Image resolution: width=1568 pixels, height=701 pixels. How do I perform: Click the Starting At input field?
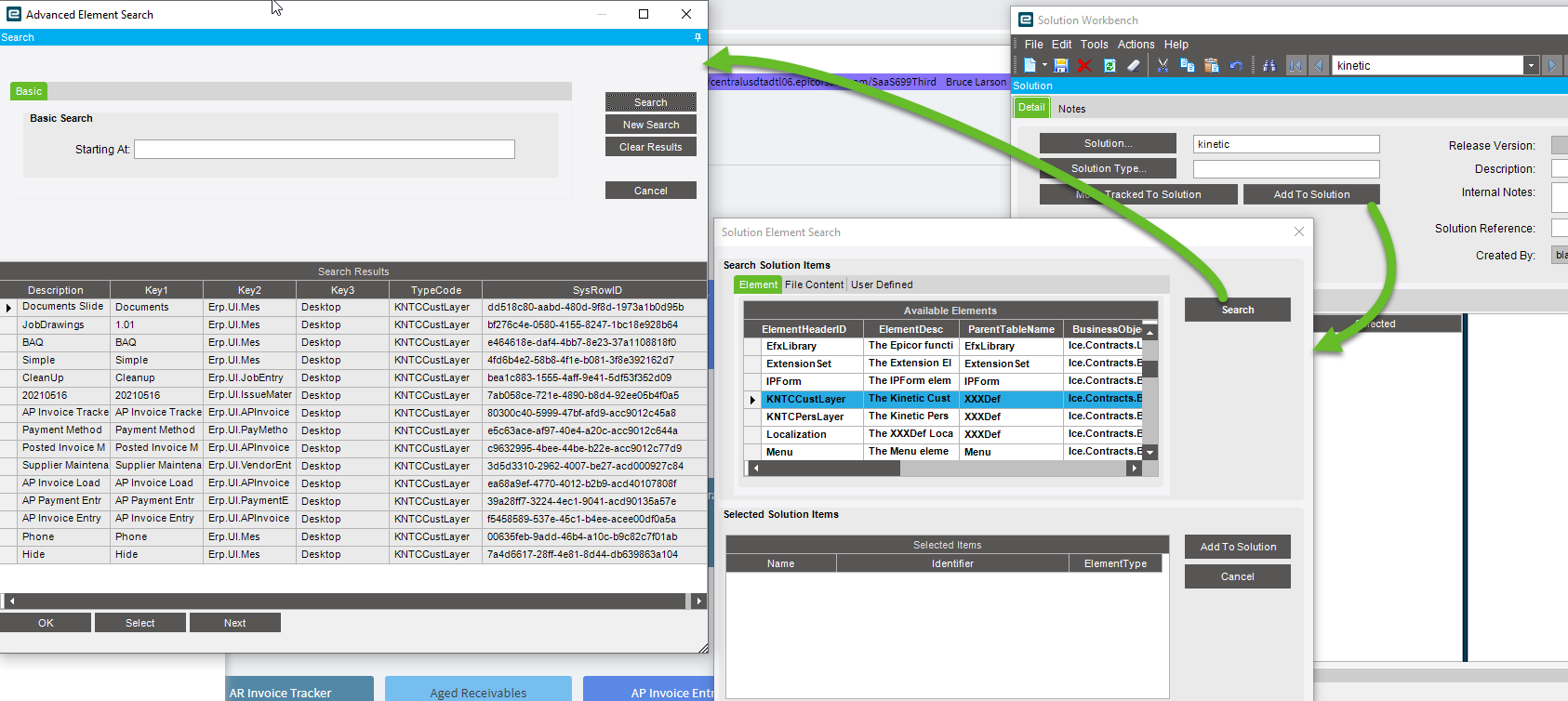[325, 149]
